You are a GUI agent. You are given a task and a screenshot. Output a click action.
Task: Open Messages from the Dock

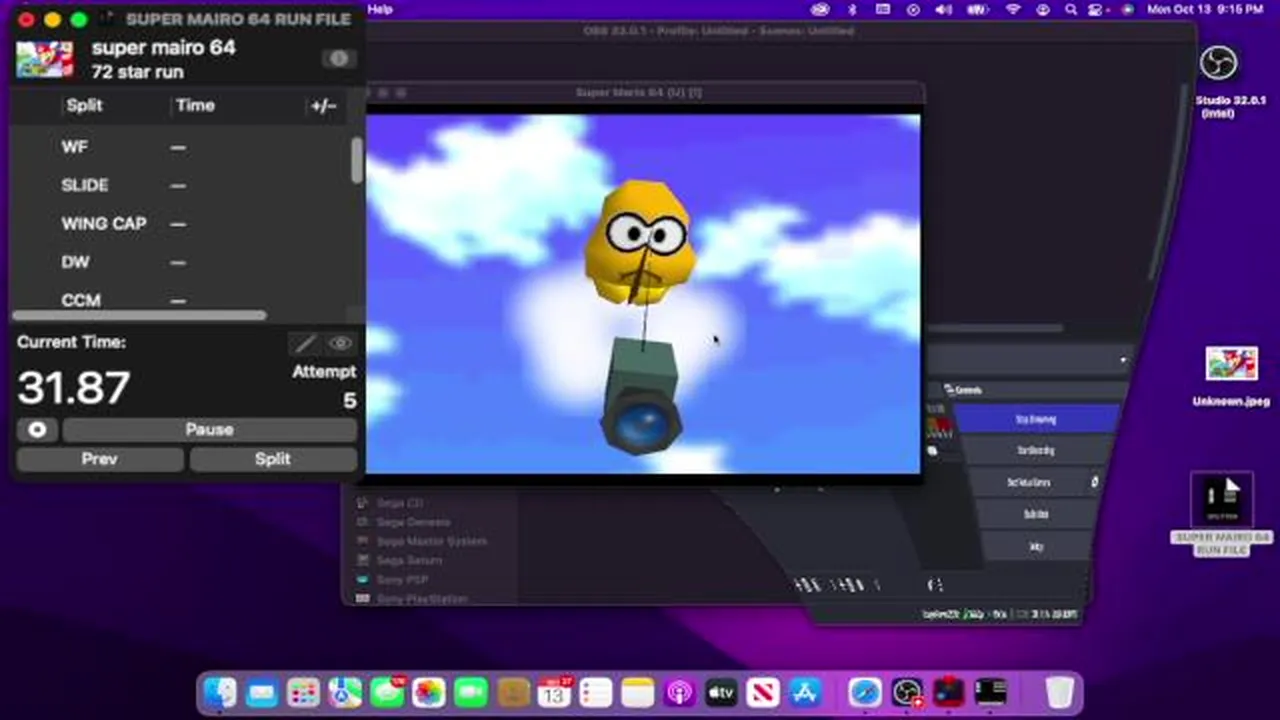(x=387, y=692)
